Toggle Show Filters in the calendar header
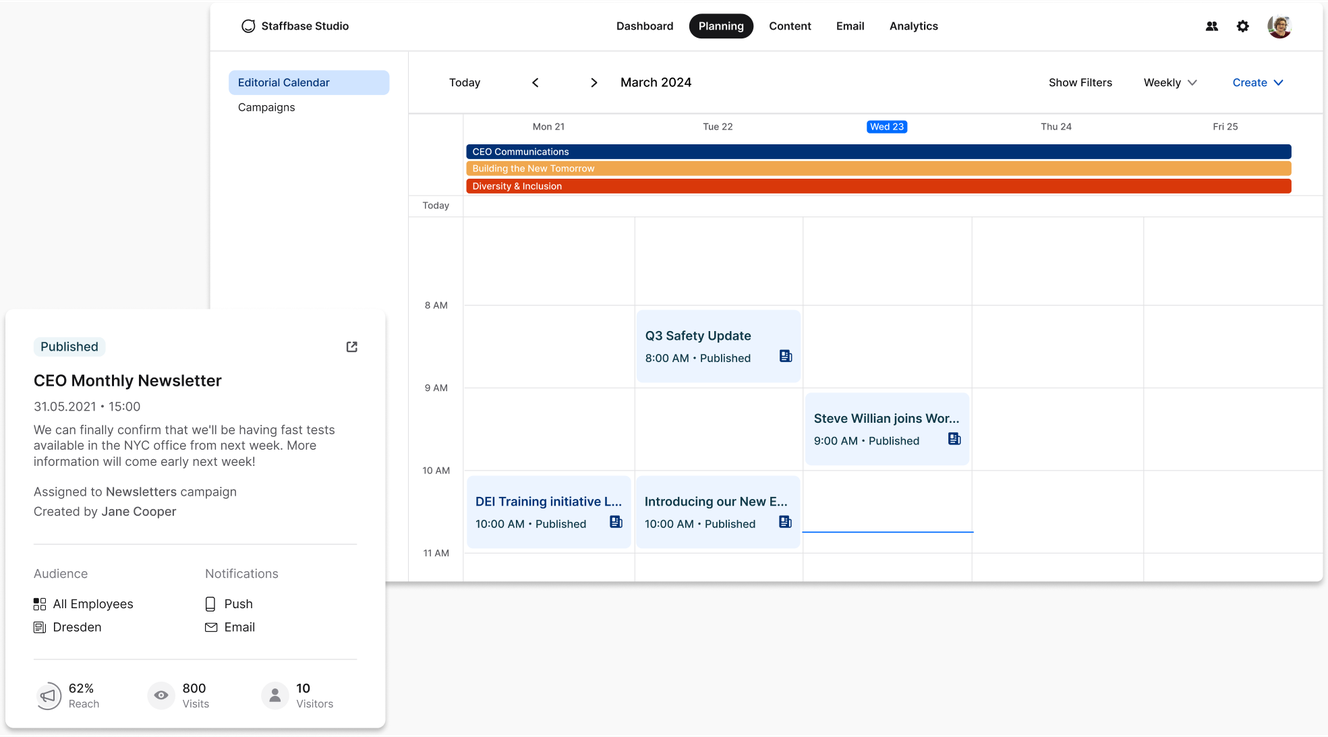The width and height of the screenshot is (1328, 737). pos(1080,82)
